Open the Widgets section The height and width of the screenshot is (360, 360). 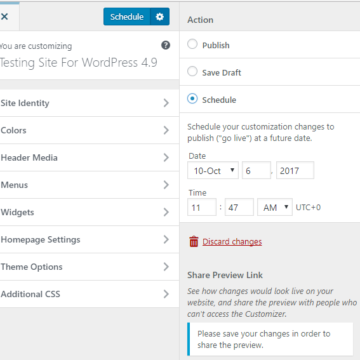pyautogui.click(x=89, y=212)
